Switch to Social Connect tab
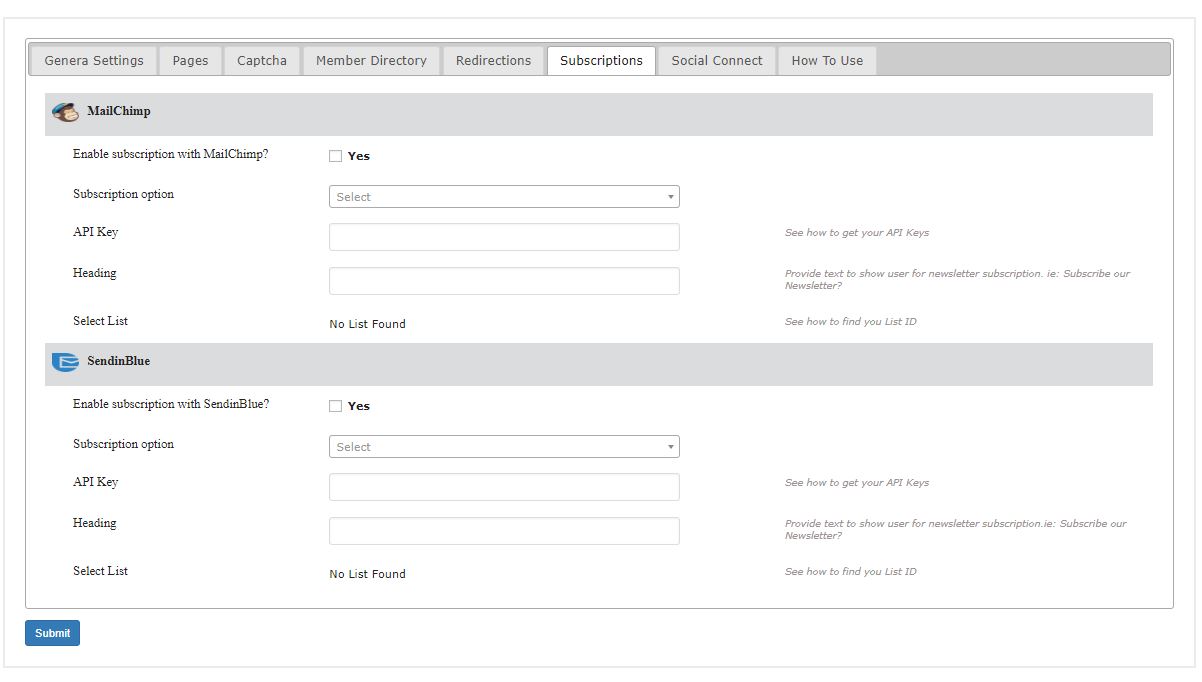 click(717, 60)
